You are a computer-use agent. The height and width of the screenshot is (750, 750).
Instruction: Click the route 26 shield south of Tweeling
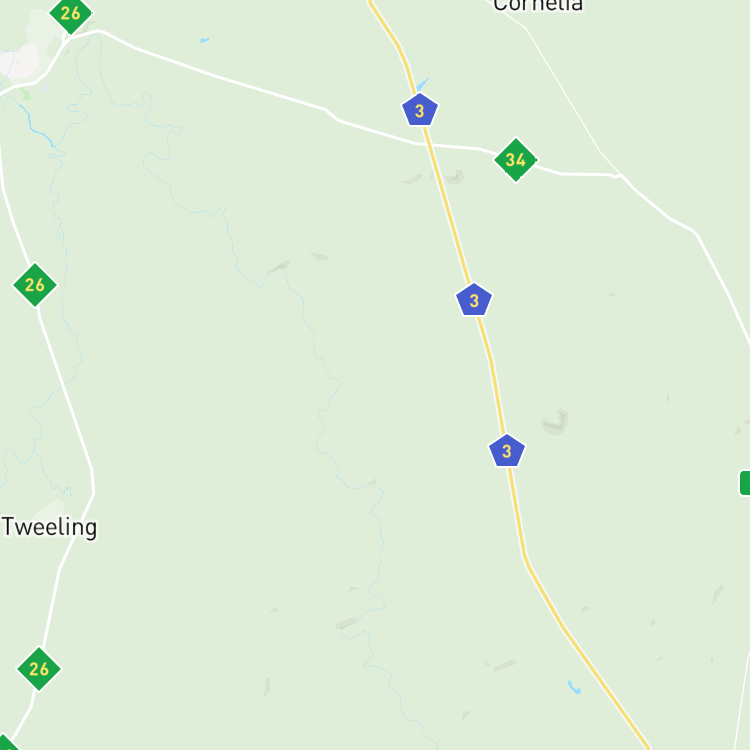39,669
